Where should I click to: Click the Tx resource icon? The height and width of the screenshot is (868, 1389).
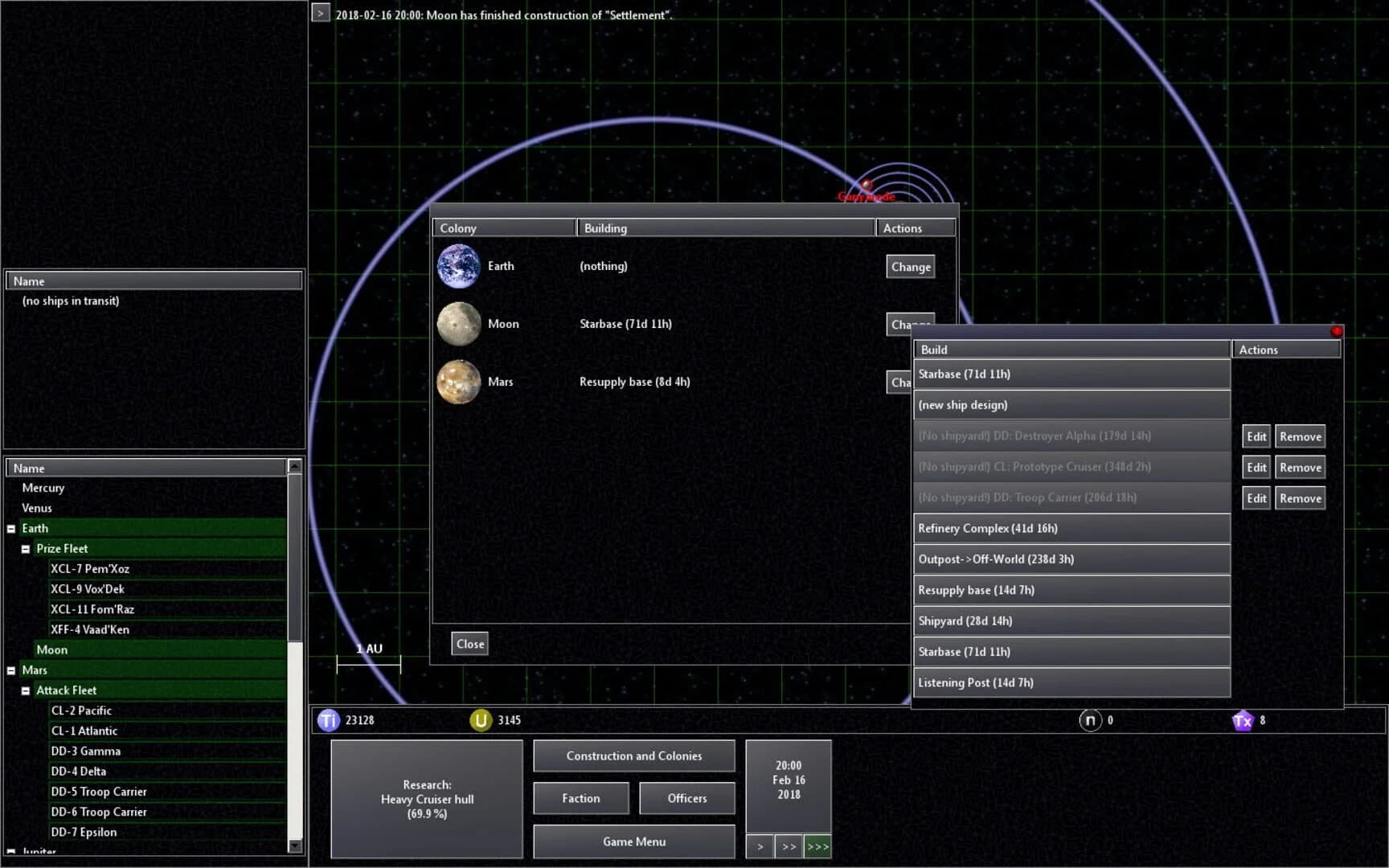pyautogui.click(x=1244, y=720)
